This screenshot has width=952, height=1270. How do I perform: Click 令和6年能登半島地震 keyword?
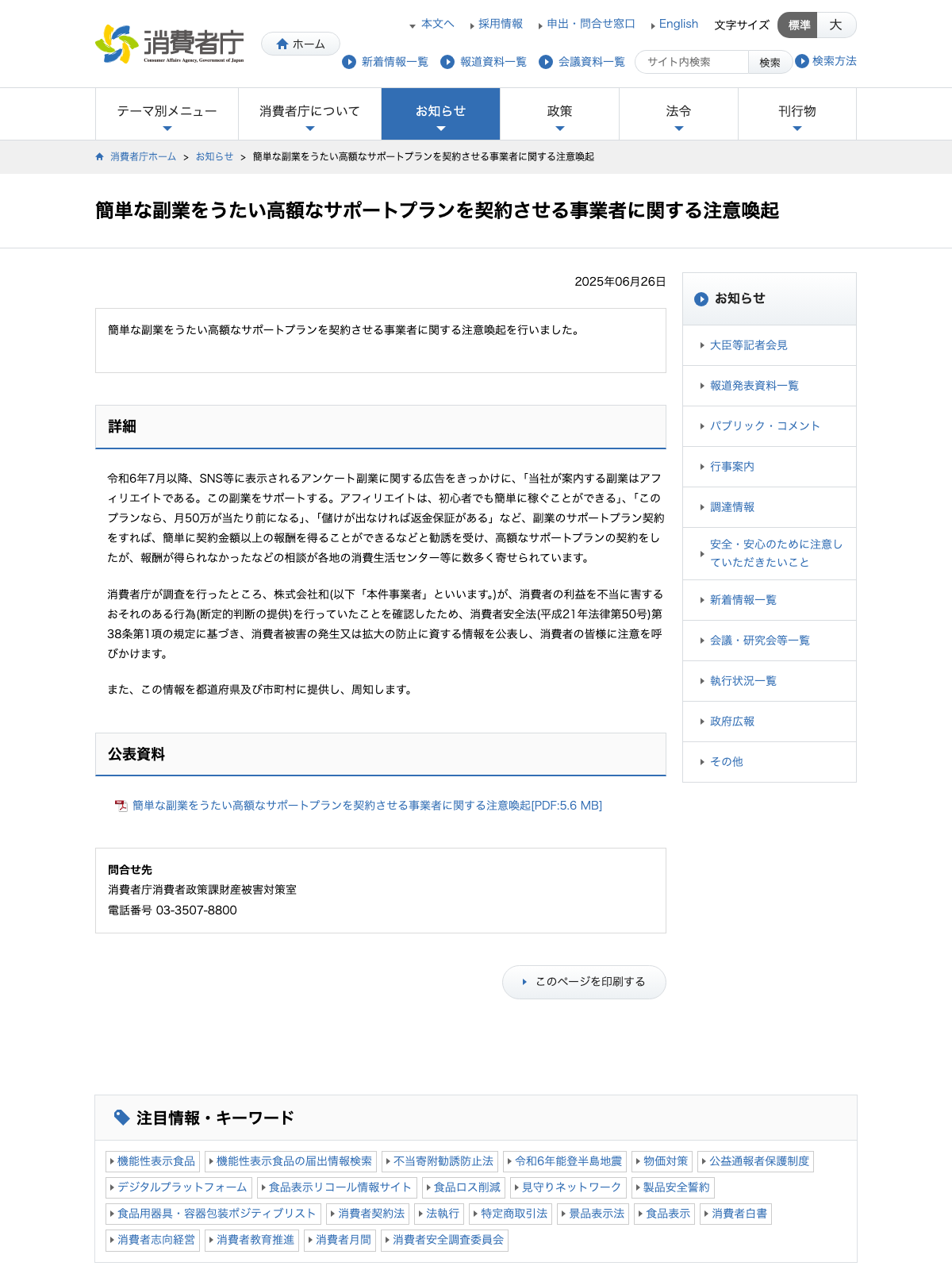pyautogui.click(x=565, y=1161)
